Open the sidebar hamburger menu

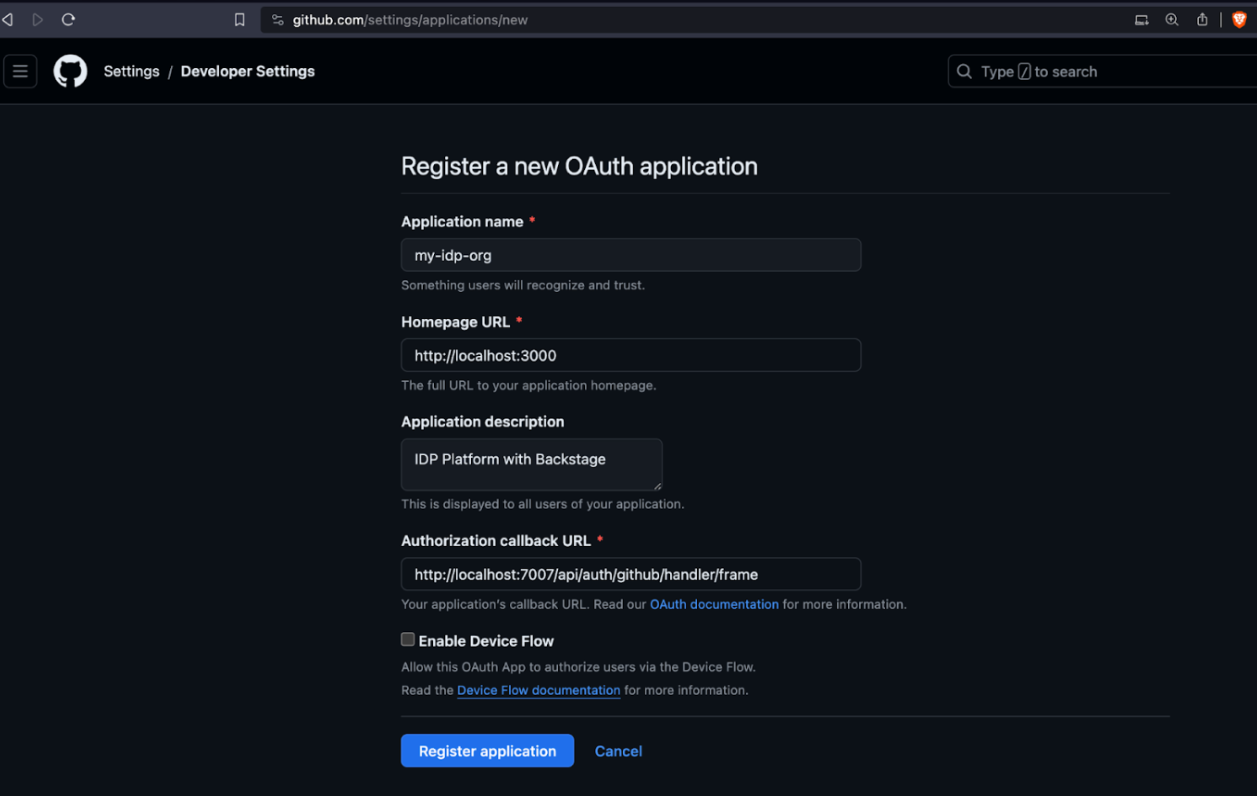pyautogui.click(x=20, y=71)
